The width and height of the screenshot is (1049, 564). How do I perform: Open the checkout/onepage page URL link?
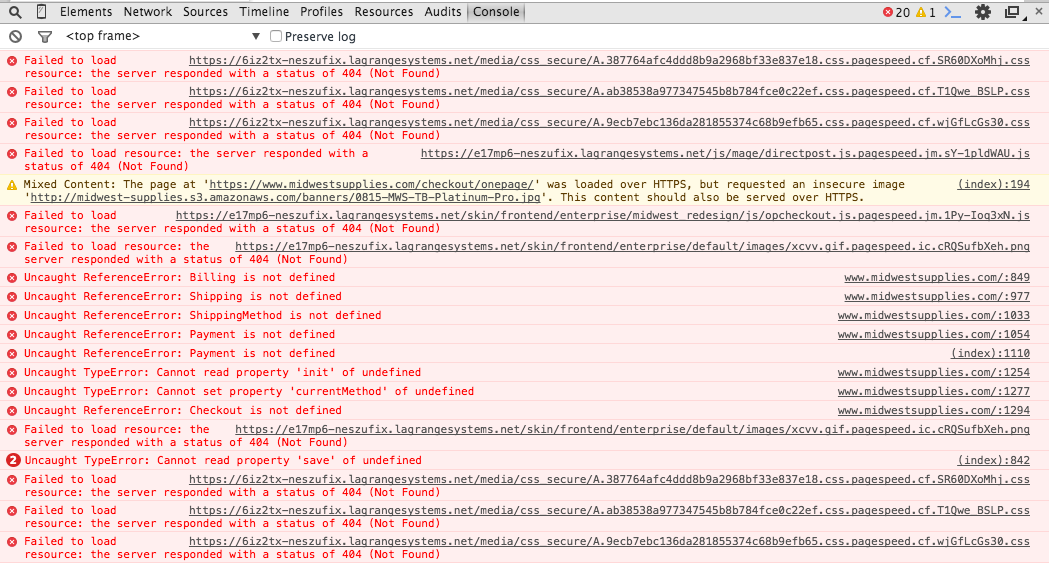pos(371,185)
